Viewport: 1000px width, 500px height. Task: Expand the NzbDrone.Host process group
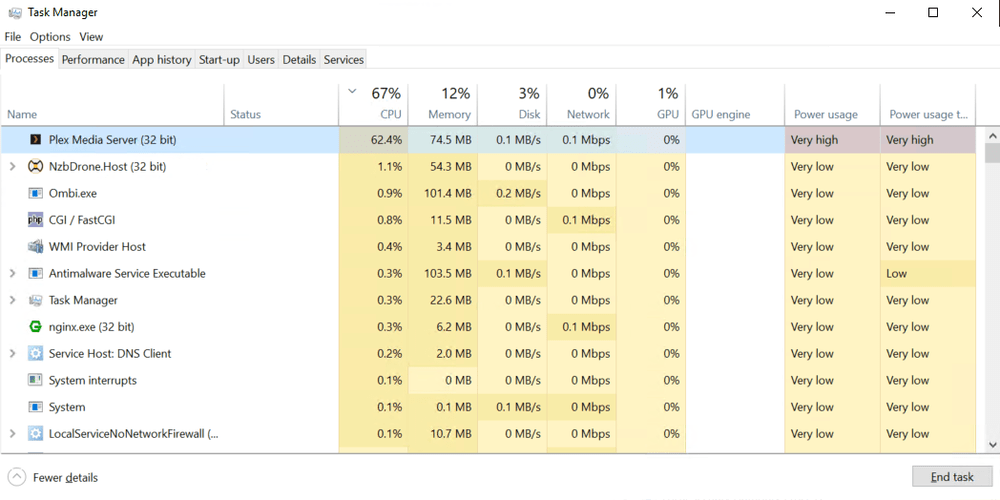point(12,166)
